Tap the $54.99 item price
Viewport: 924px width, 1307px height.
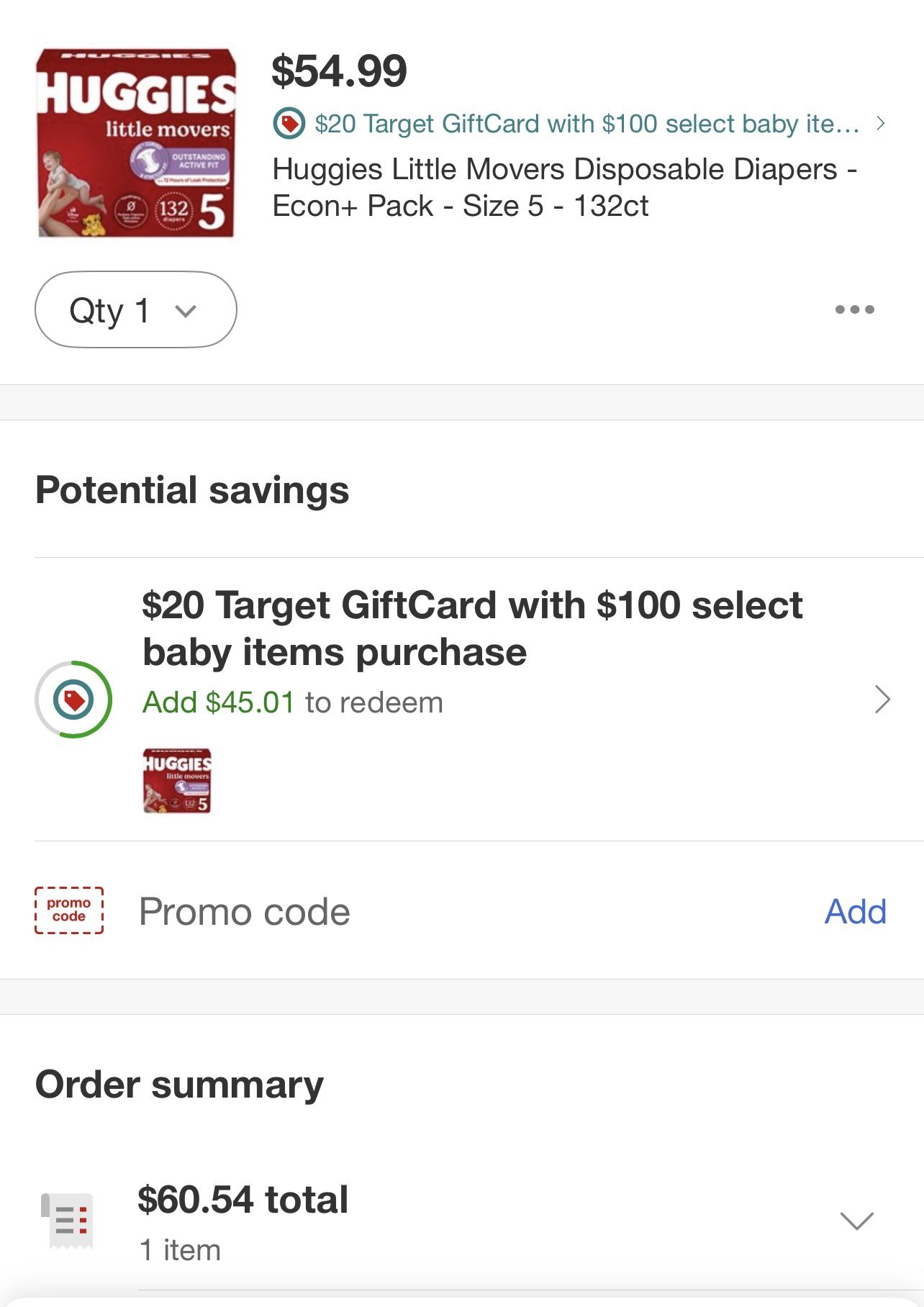[339, 71]
